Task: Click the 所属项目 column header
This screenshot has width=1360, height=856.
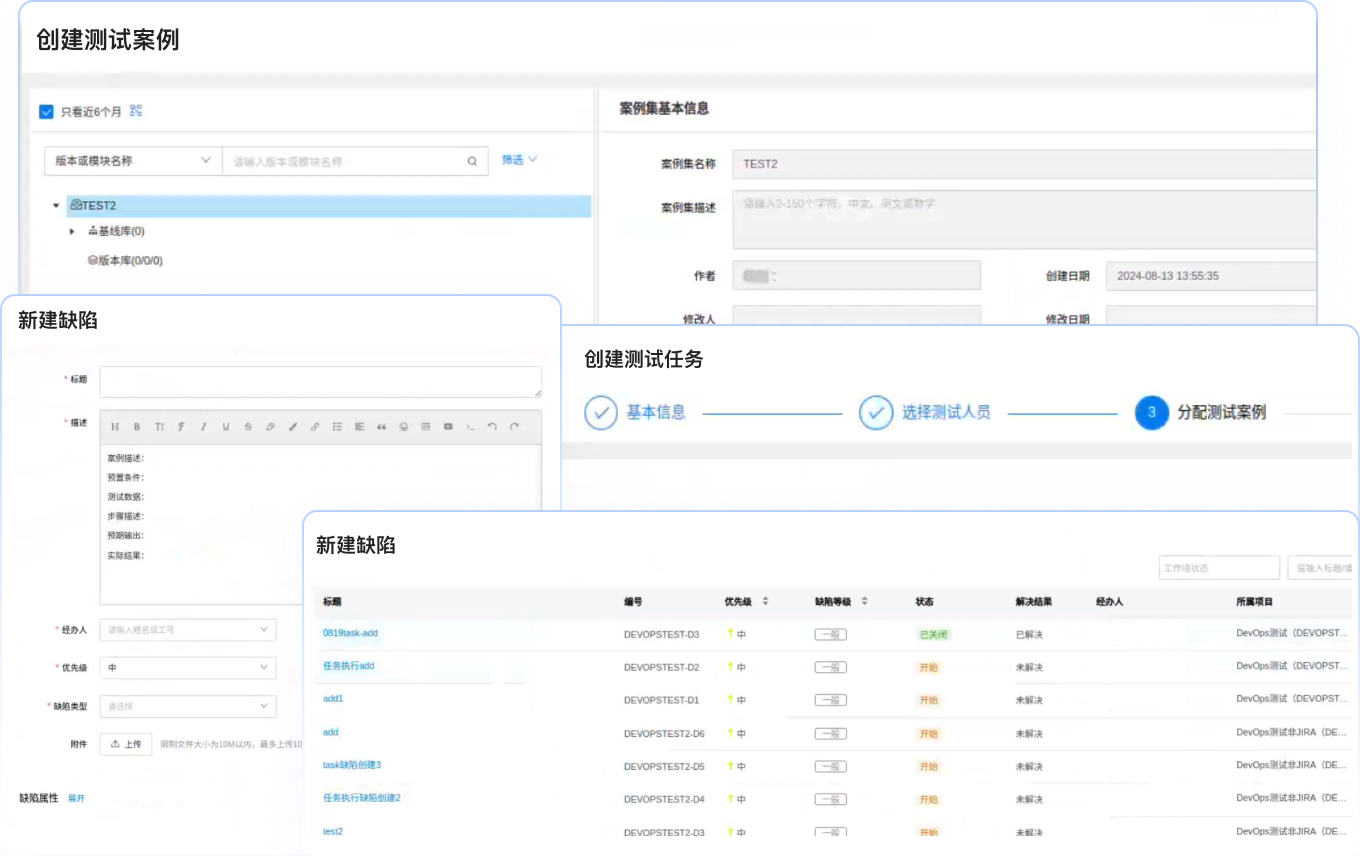Action: coord(1254,602)
